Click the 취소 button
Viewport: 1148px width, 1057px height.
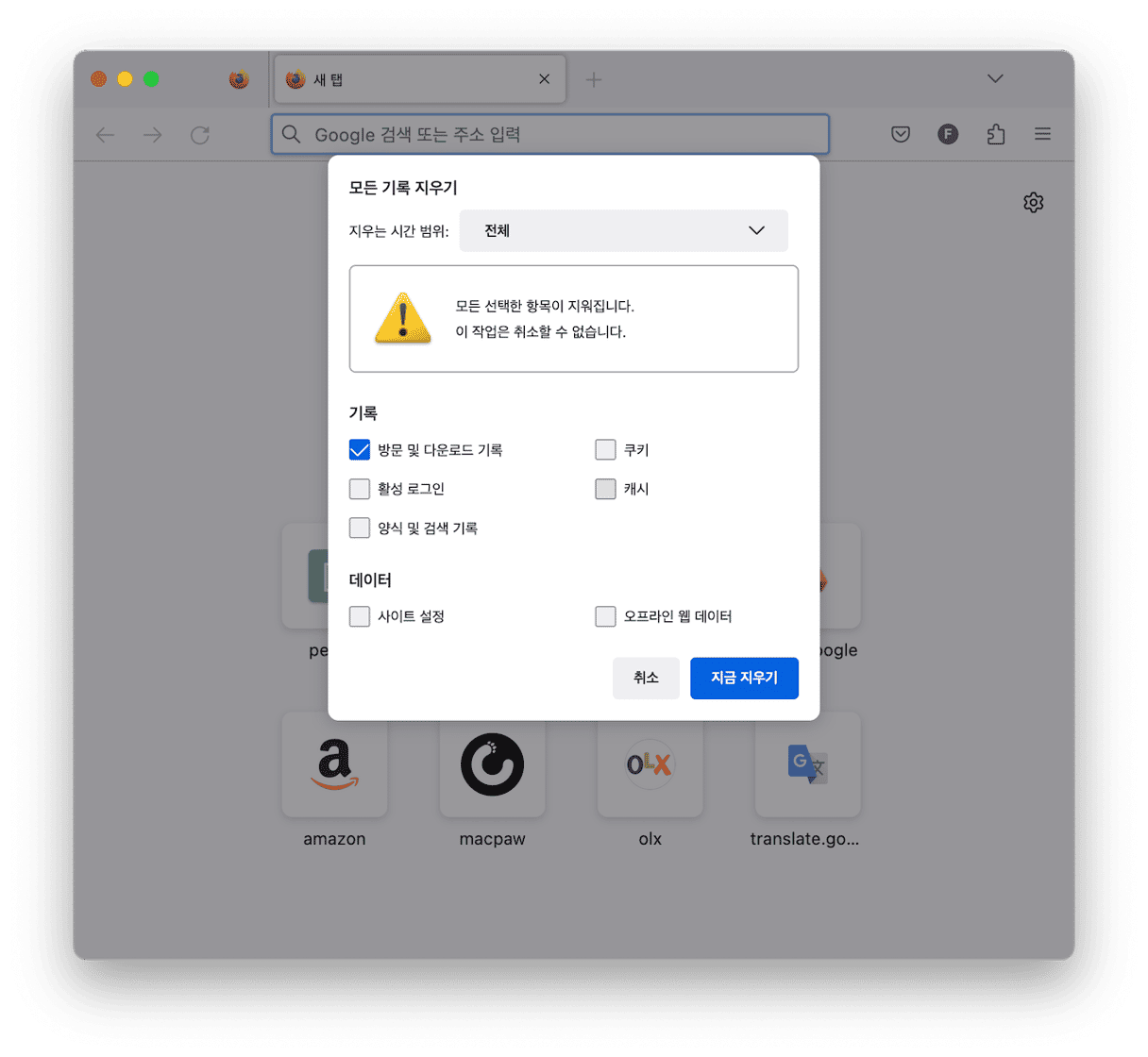(x=646, y=678)
